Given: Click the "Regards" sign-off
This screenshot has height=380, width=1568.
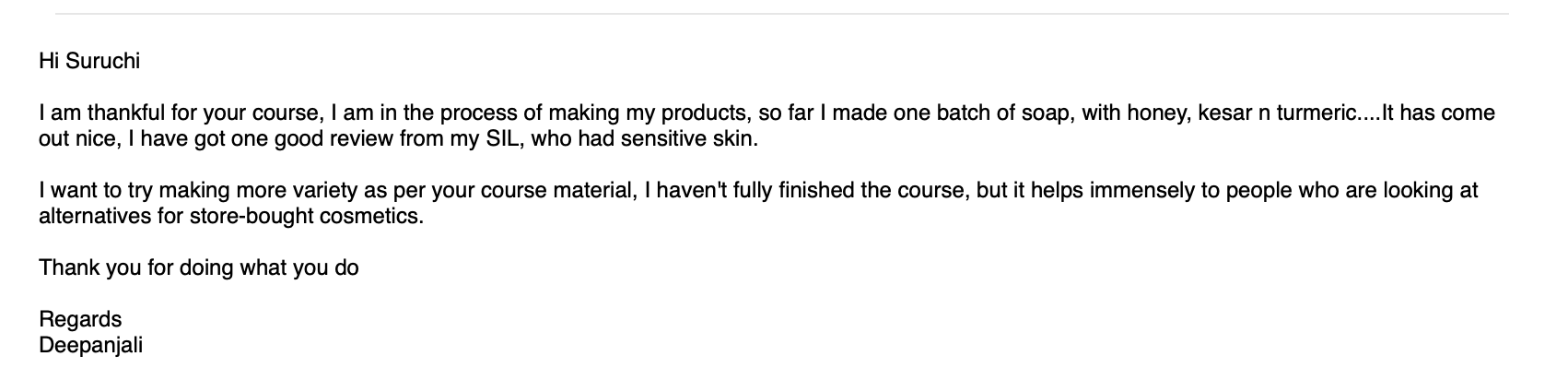Looking at the screenshot, I should pos(80,319).
